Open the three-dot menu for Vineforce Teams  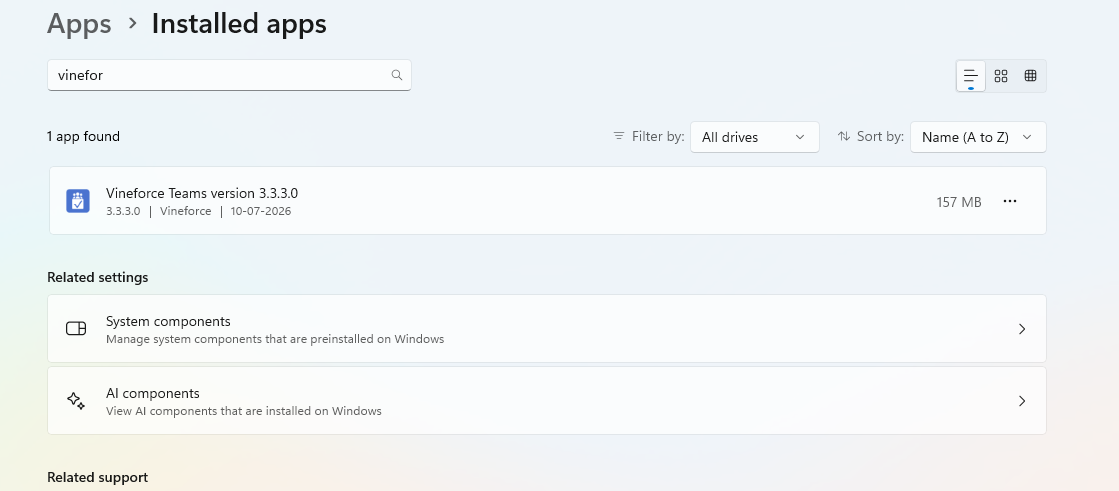(1010, 201)
